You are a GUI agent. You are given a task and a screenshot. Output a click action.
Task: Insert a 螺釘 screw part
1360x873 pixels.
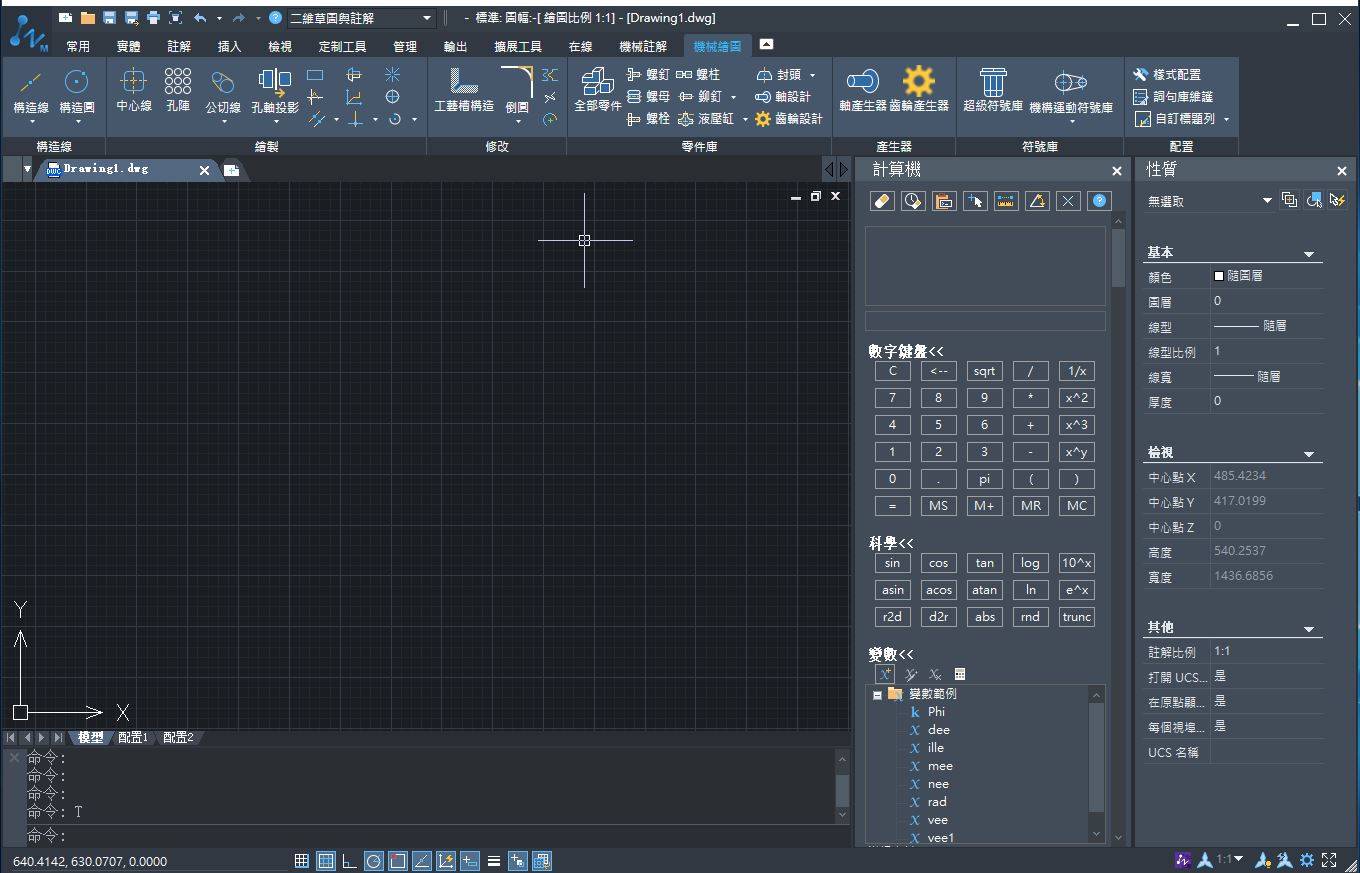pos(648,75)
